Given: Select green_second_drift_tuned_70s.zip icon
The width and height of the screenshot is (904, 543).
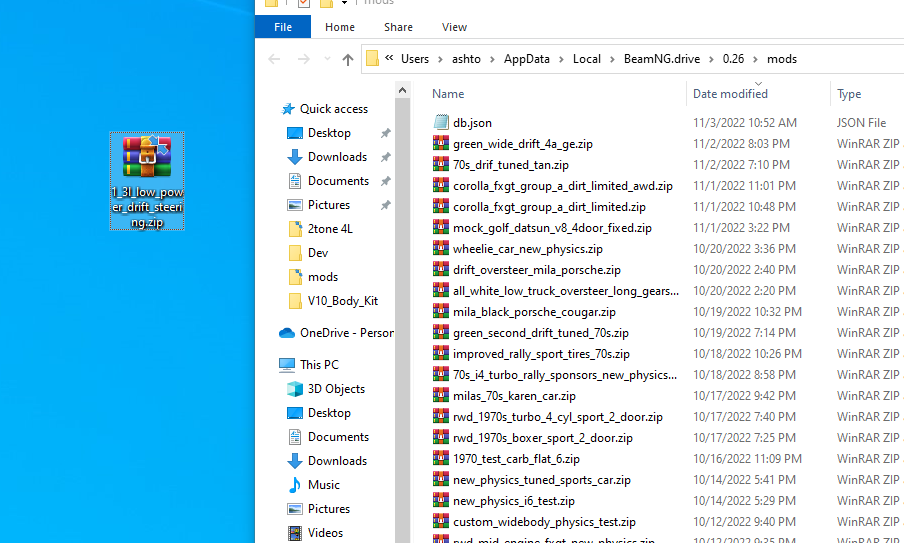Looking at the screenshot, I should point(441,332).
